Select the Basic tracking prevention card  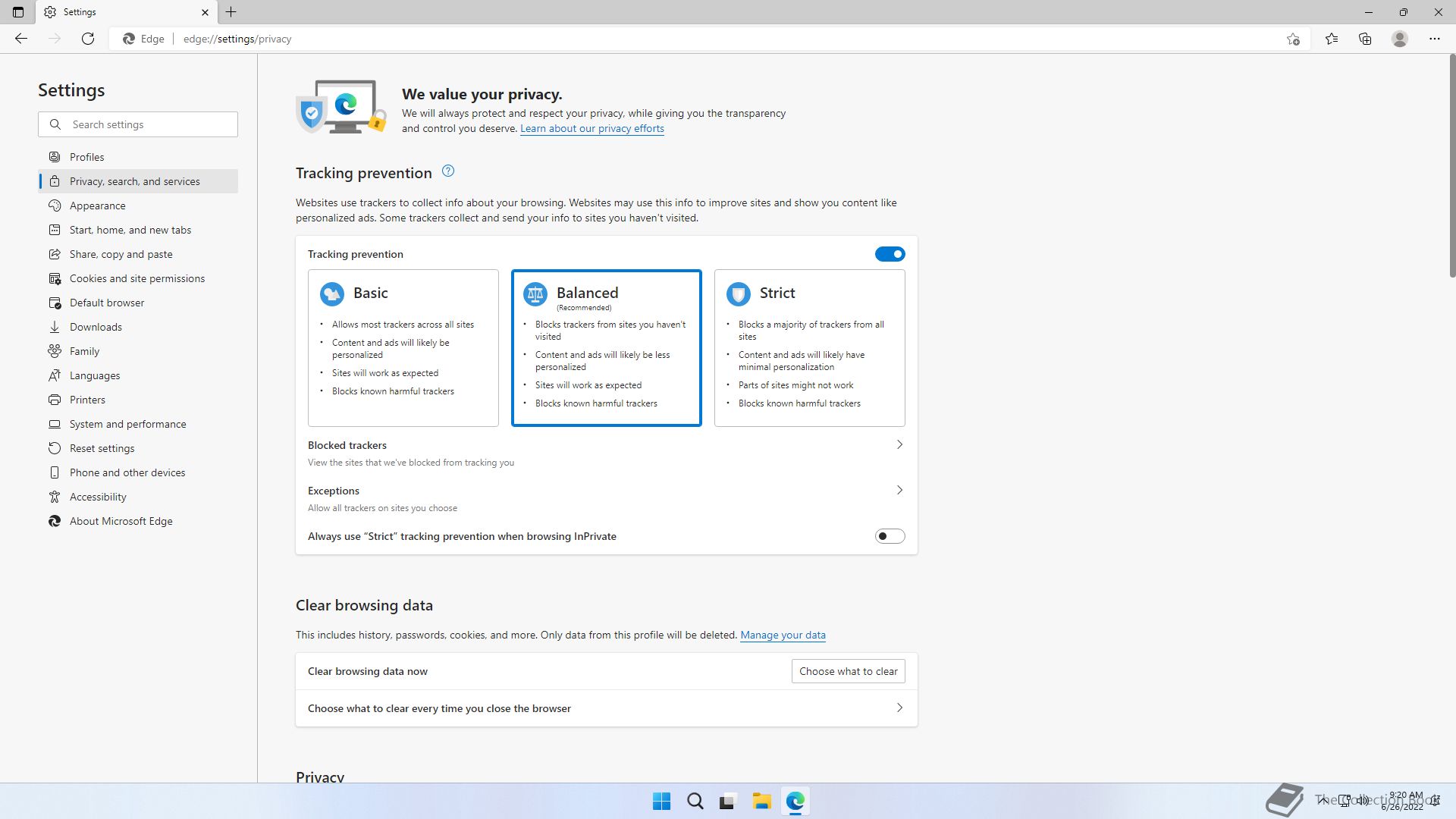click(x=403, y=348)
